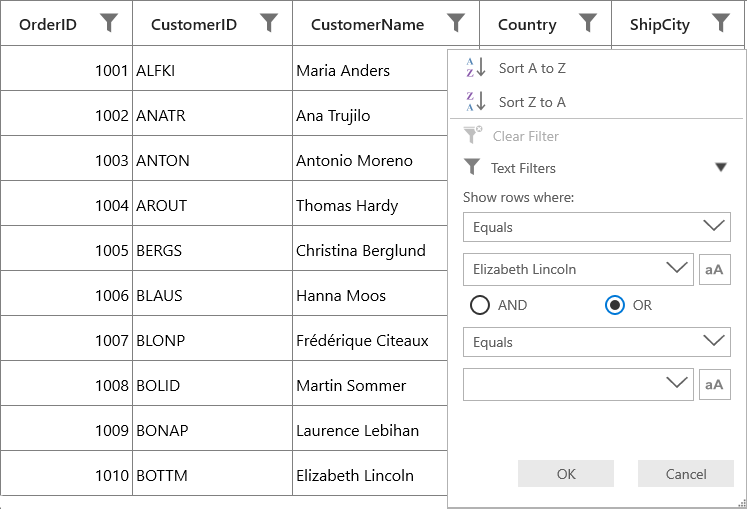Select the Martin Sommer name cell

[x=370, y=383]
